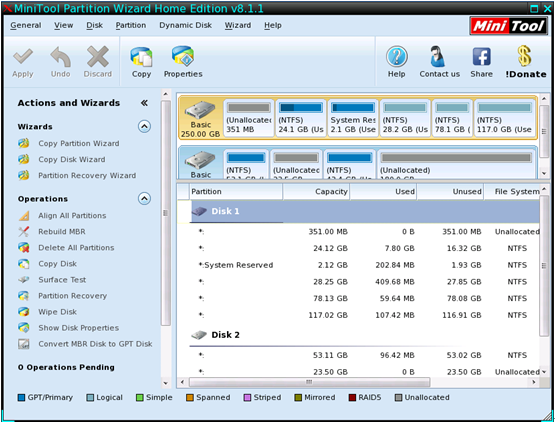Collapse the Operations section chevron
Image resolution: width=555 pixels, height=423 pixels.
[x=144, y=198]
